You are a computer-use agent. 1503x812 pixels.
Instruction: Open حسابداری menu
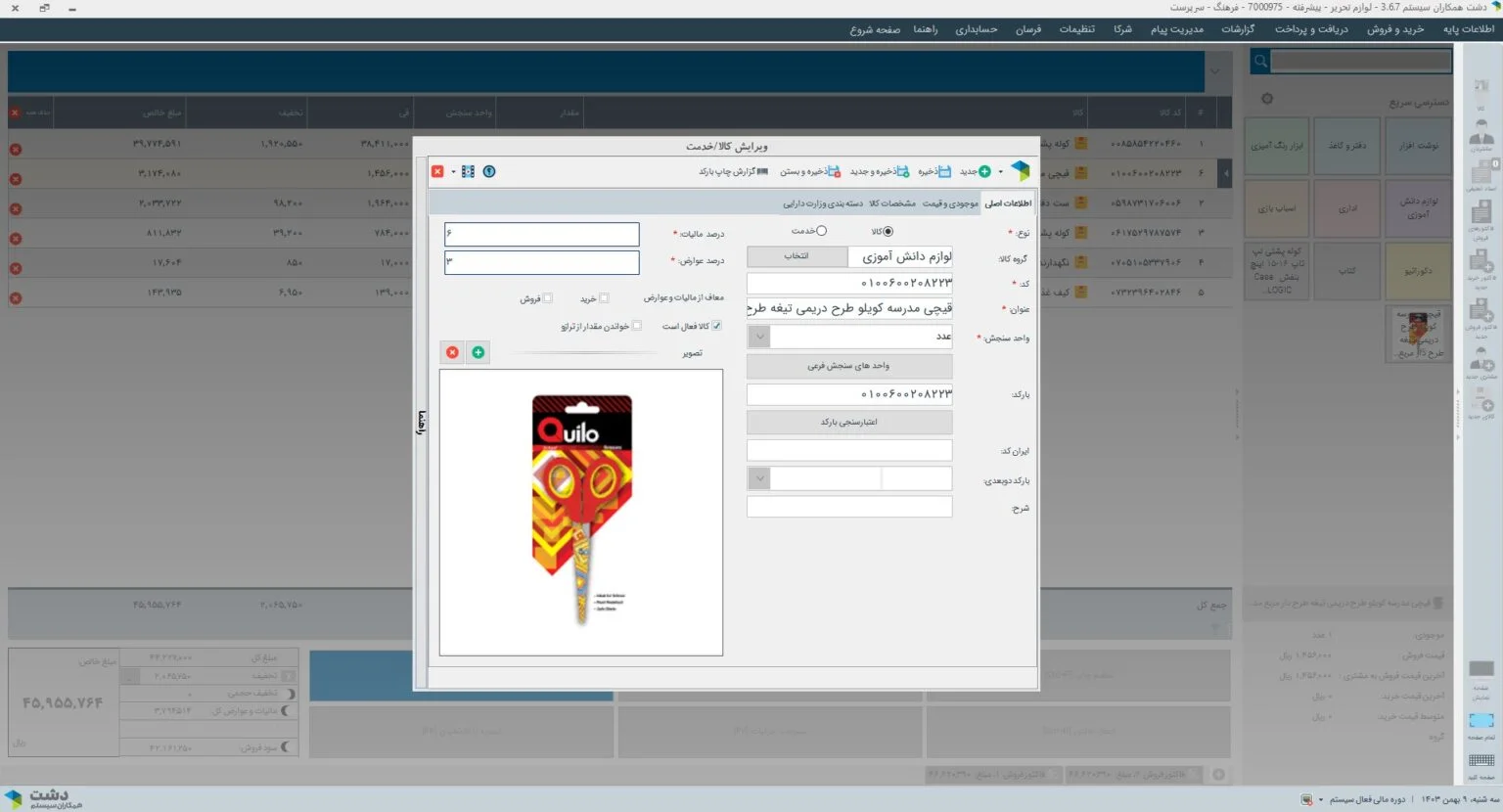[977, 29]
